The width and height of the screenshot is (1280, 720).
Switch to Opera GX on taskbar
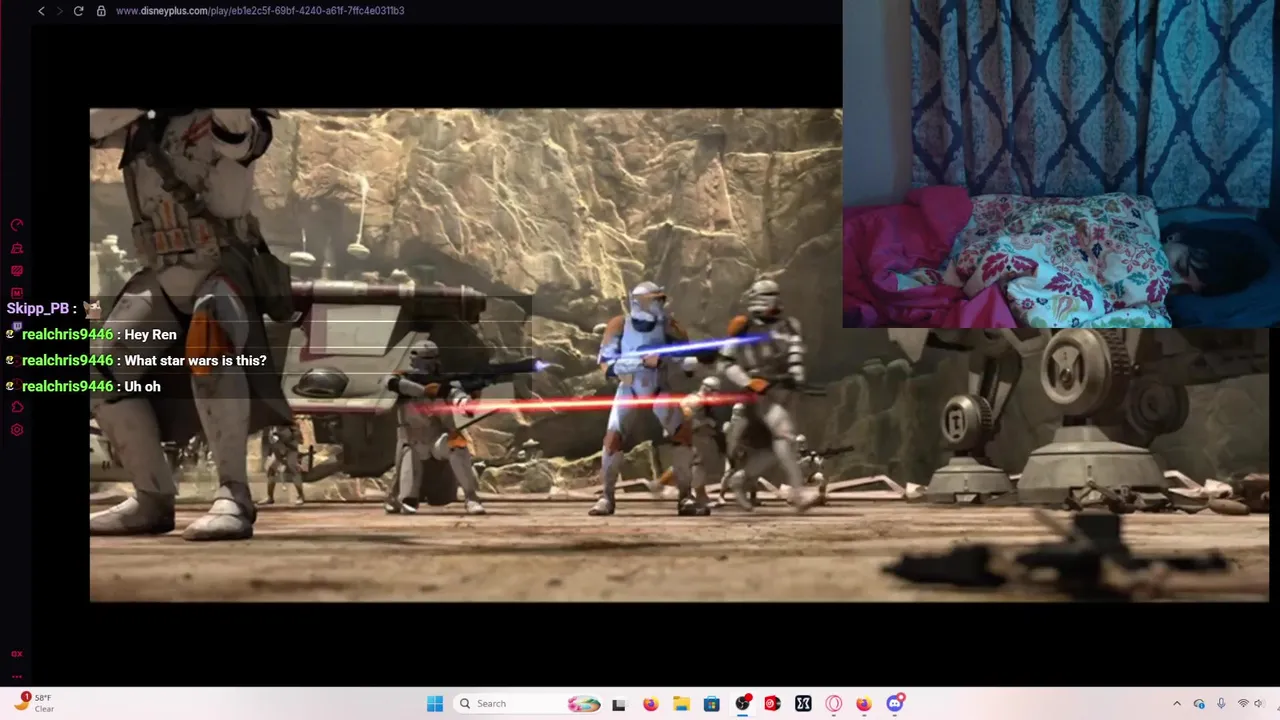[834, 704]
